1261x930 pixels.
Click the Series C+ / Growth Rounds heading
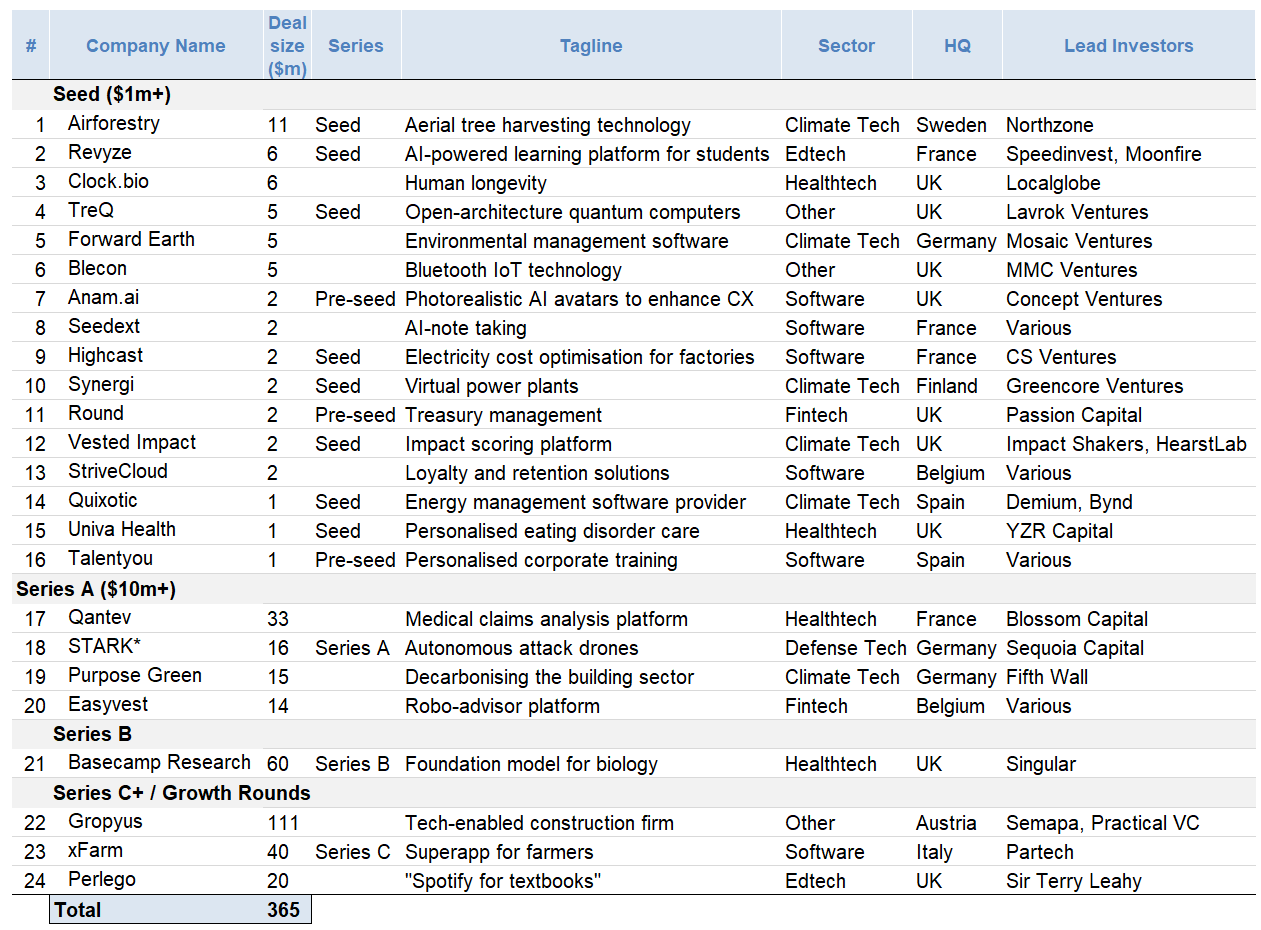point(182,793)
